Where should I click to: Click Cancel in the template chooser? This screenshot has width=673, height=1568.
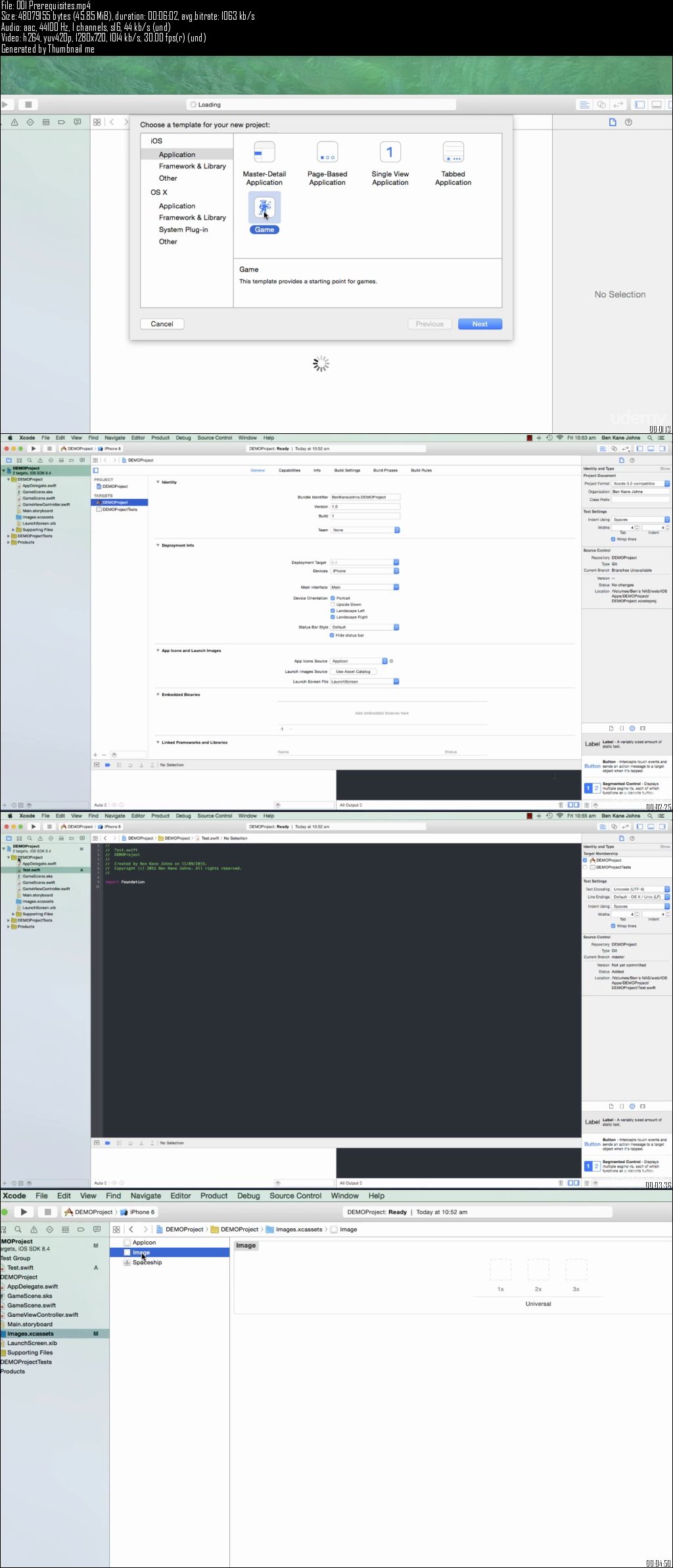click(x=162, y=324)
